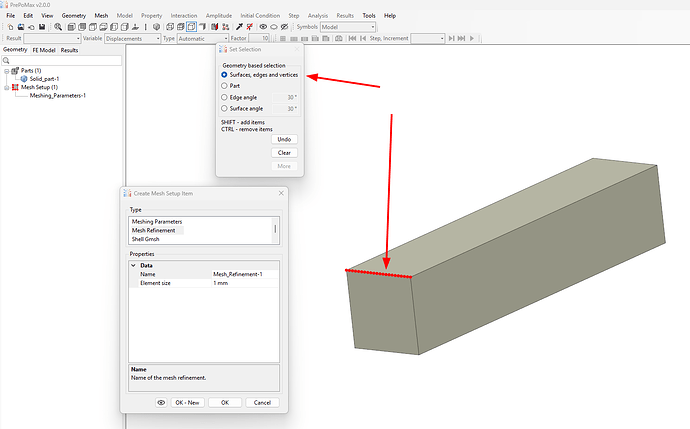Click the New file toolbar icon

pyautogui.click(x=9, y=27)
